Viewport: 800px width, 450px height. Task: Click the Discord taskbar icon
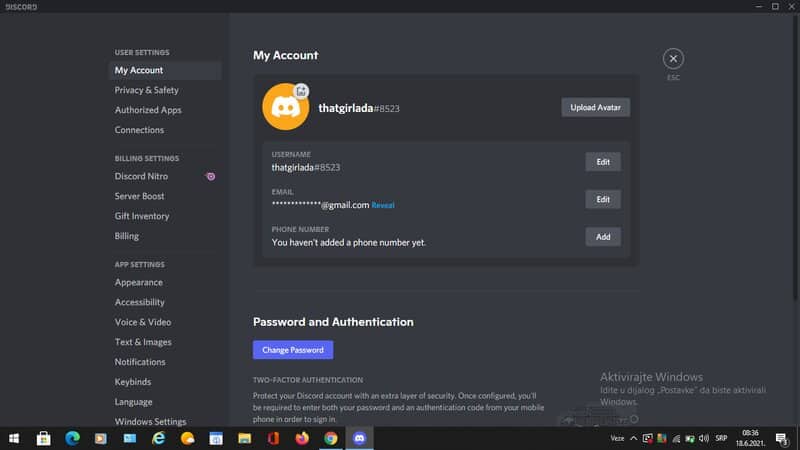360,438
